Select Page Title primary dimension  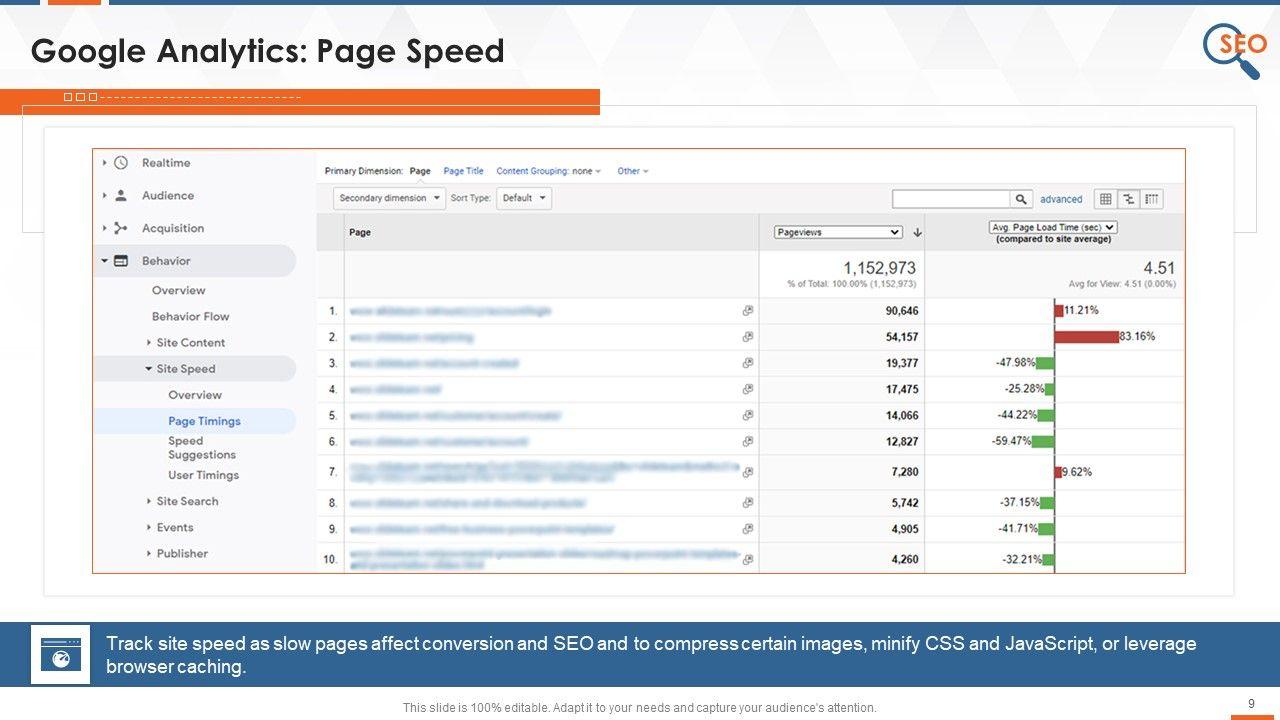click(463, 171)
